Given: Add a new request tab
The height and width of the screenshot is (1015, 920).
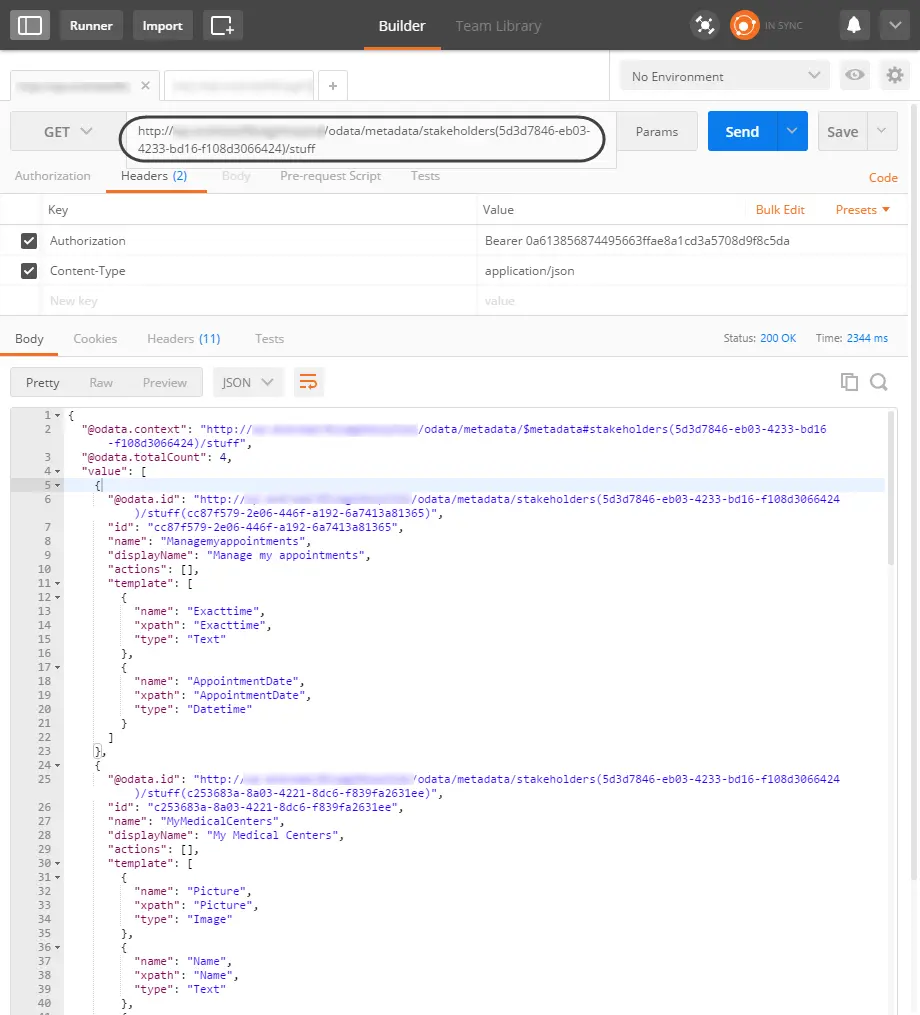Looking at the screenshot, I should coord(333,85).
